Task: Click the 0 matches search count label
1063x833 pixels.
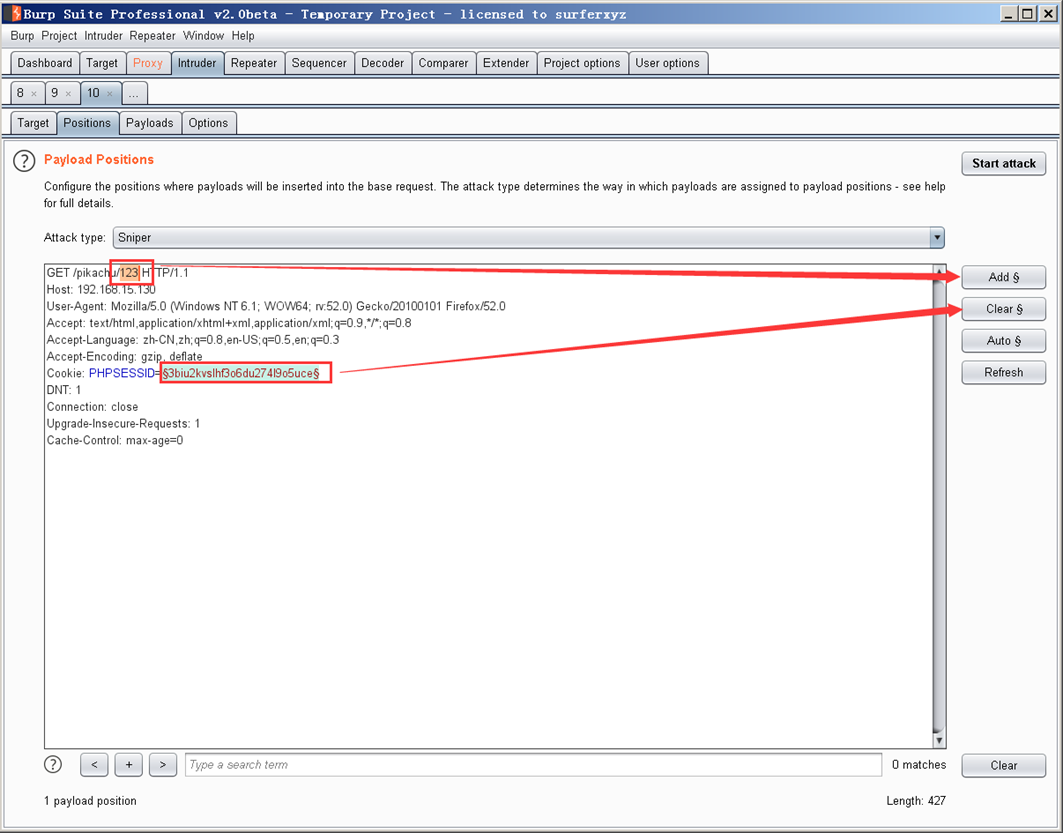Action: (919, 765)
